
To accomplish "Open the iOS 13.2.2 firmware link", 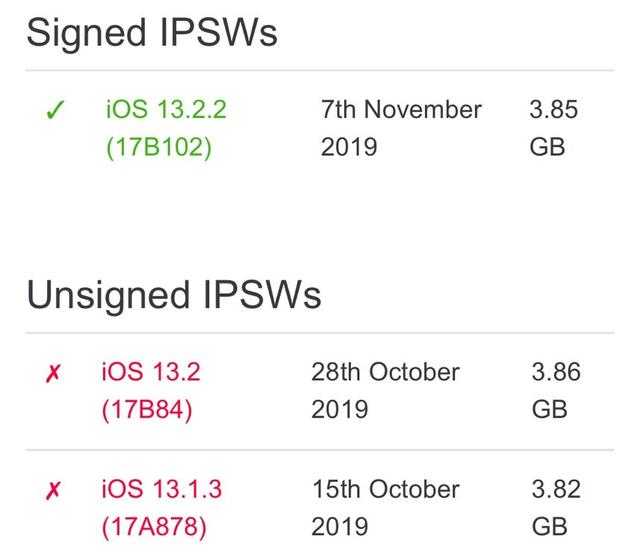I will tap(166, 109).
